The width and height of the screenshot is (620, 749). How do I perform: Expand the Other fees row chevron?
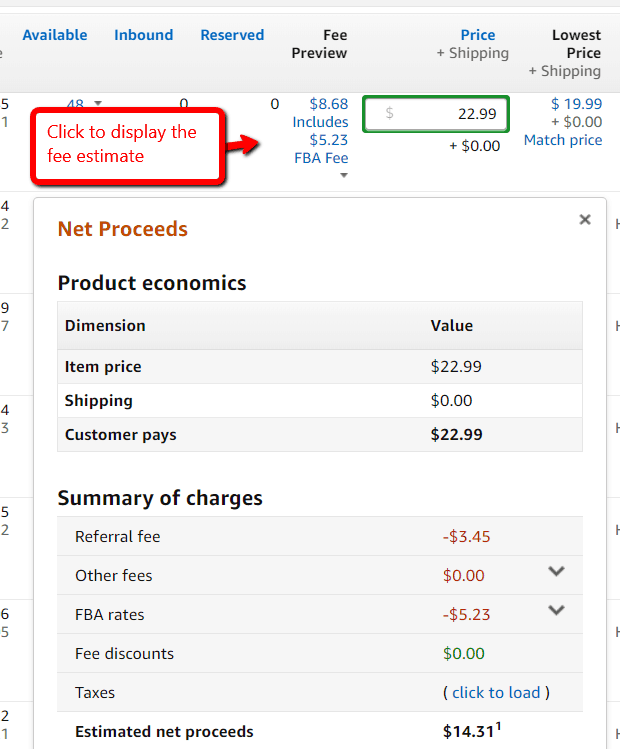[x=556, y=571]
